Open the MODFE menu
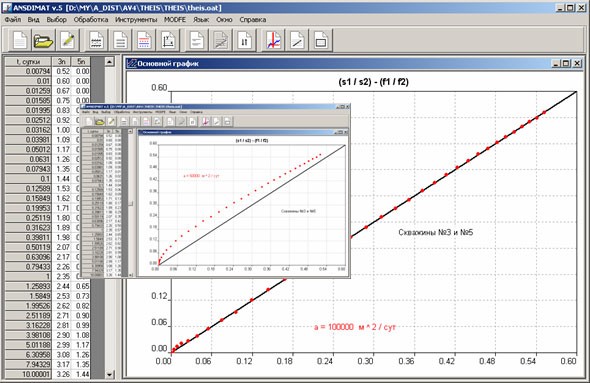This screenshot has height=383, width=590. click(x=175, y=20)
